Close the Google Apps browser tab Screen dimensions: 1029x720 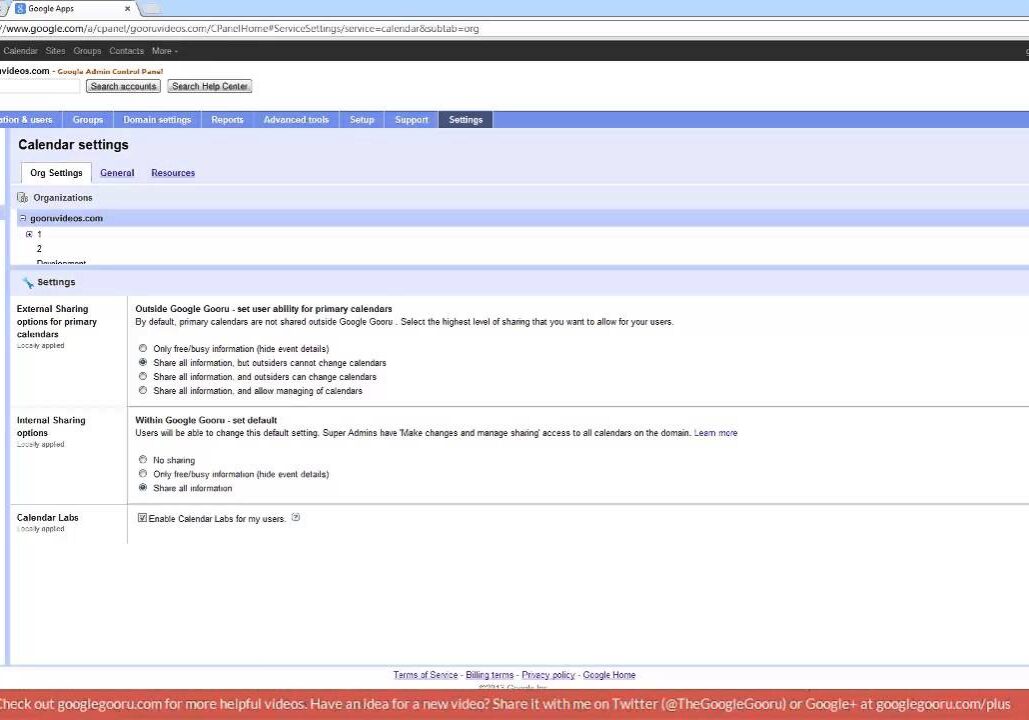pos(127,9)
